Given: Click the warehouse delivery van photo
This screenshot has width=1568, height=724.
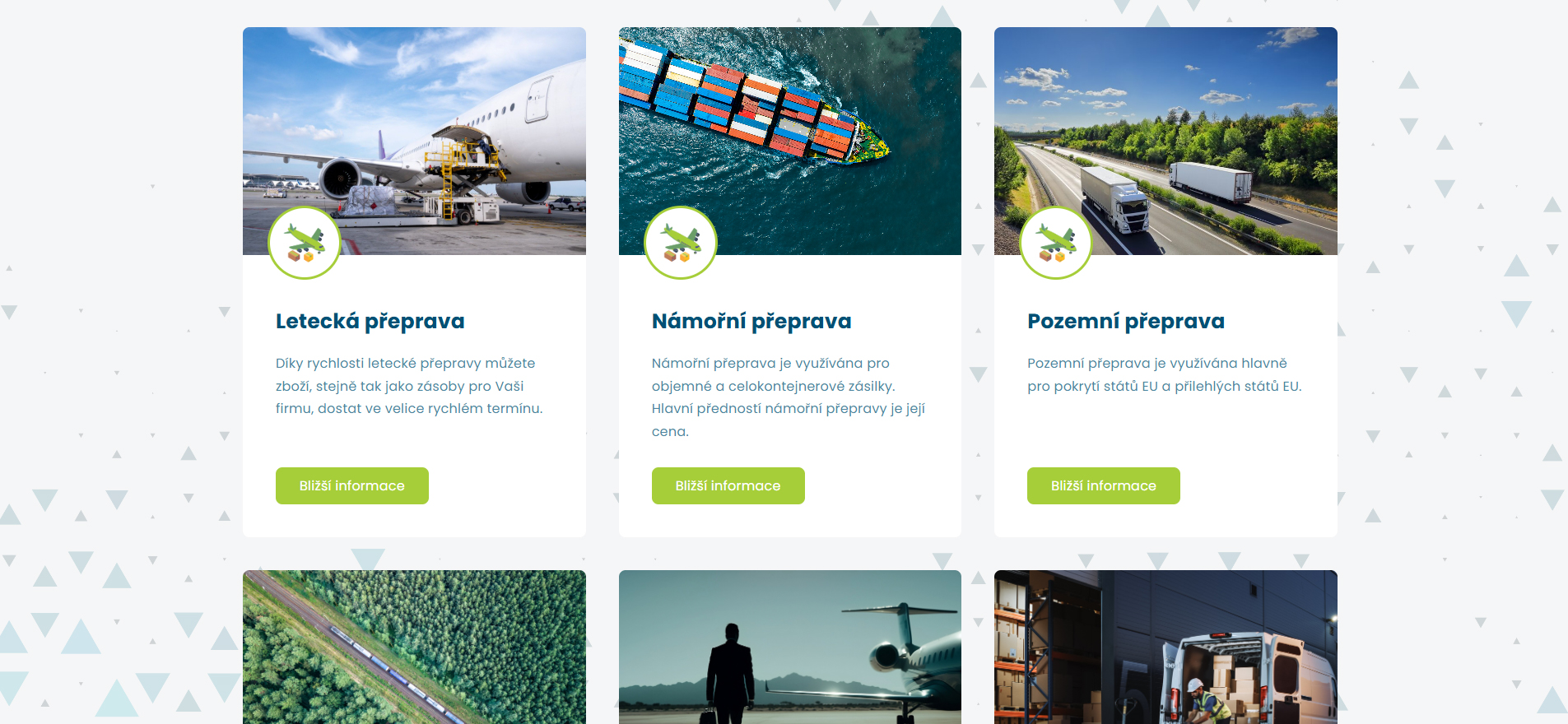Looking at the screenshot, I should (1166, 647).
